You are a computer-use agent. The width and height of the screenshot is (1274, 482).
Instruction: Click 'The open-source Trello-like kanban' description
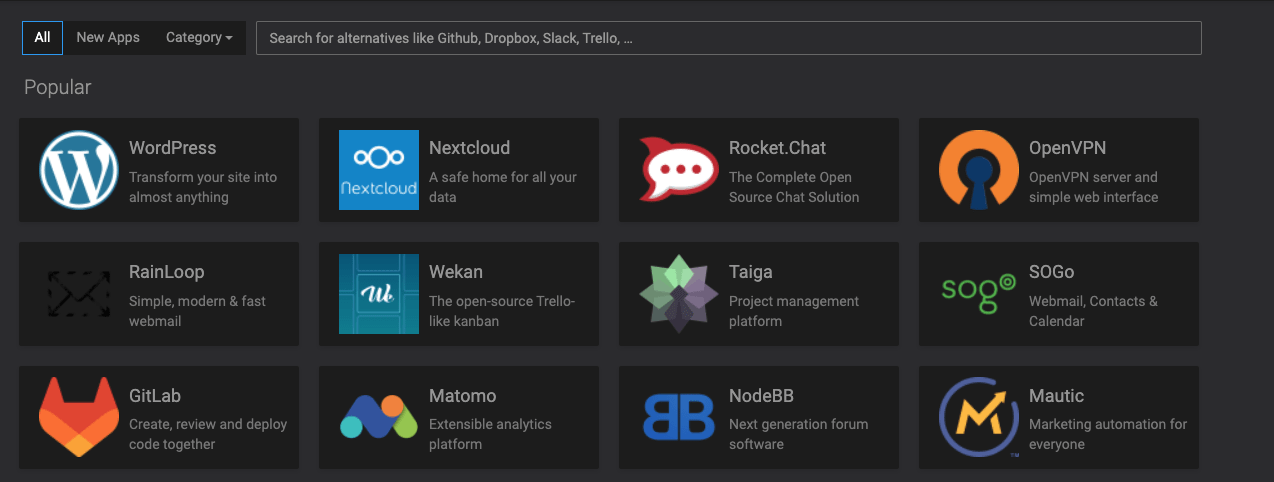(x=502, y=311)
